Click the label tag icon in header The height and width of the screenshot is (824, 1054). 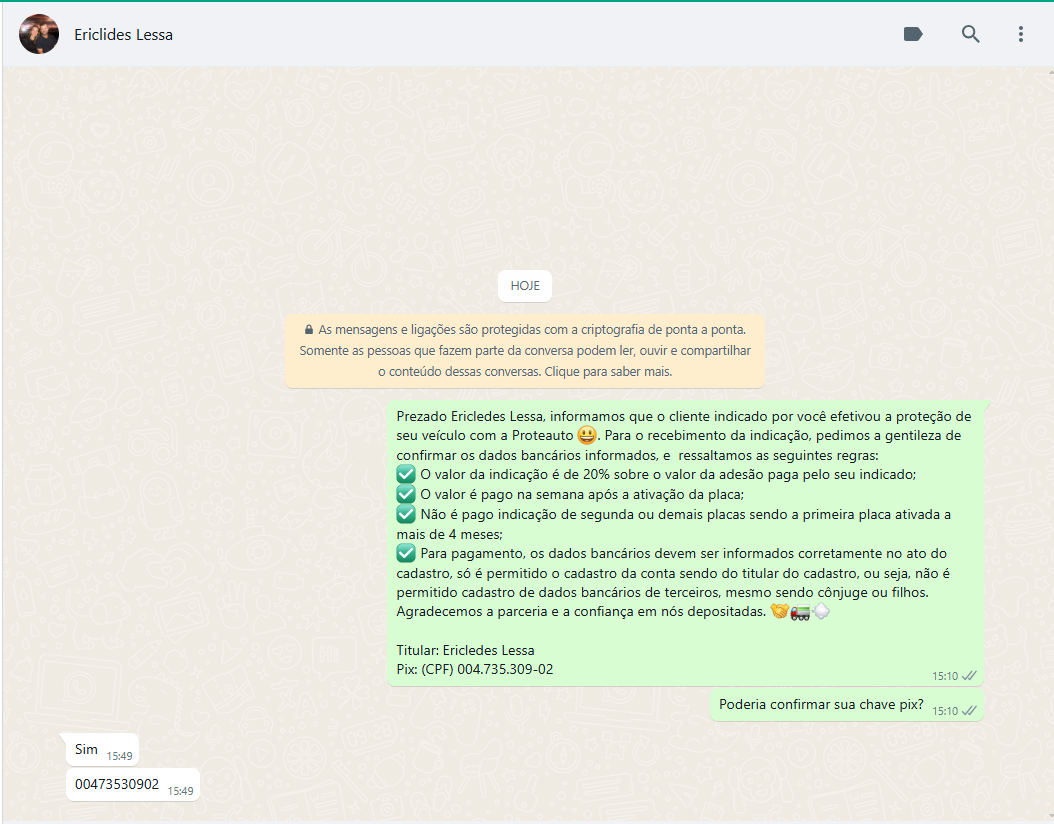click(x=912, y=34)
